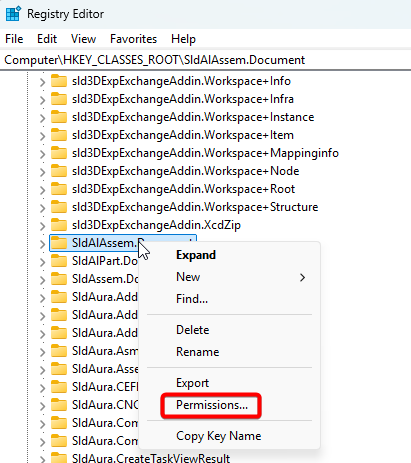This screenshot has height=463, width=411.
Task: Click folder icon of selected SldAlAssem key
Action: click(59, 243)
